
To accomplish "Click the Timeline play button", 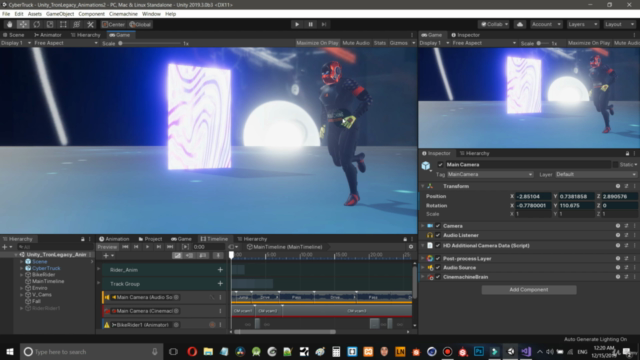I will 147,247.
